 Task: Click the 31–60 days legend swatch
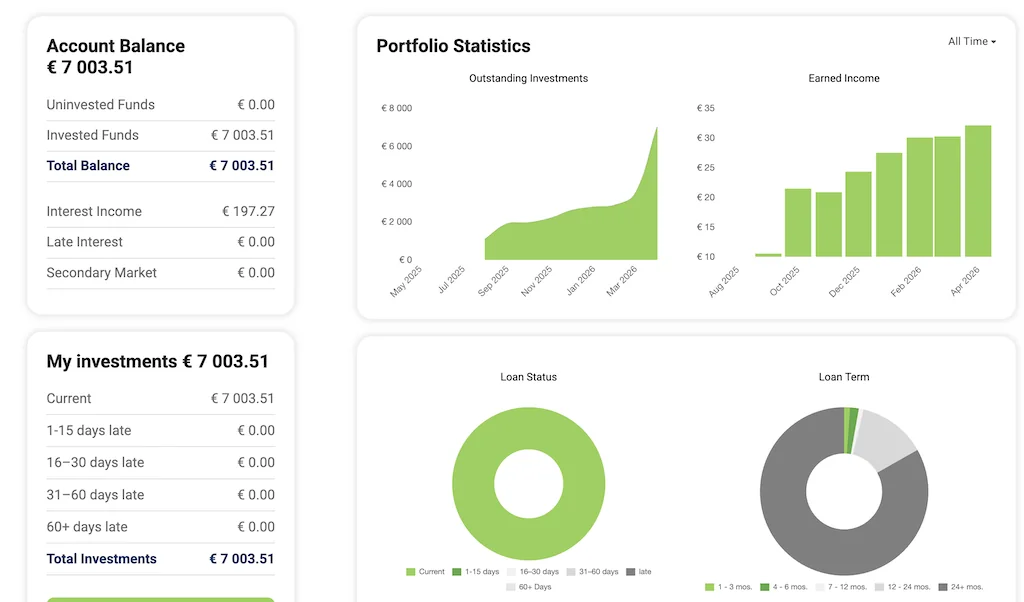point(571,572)
